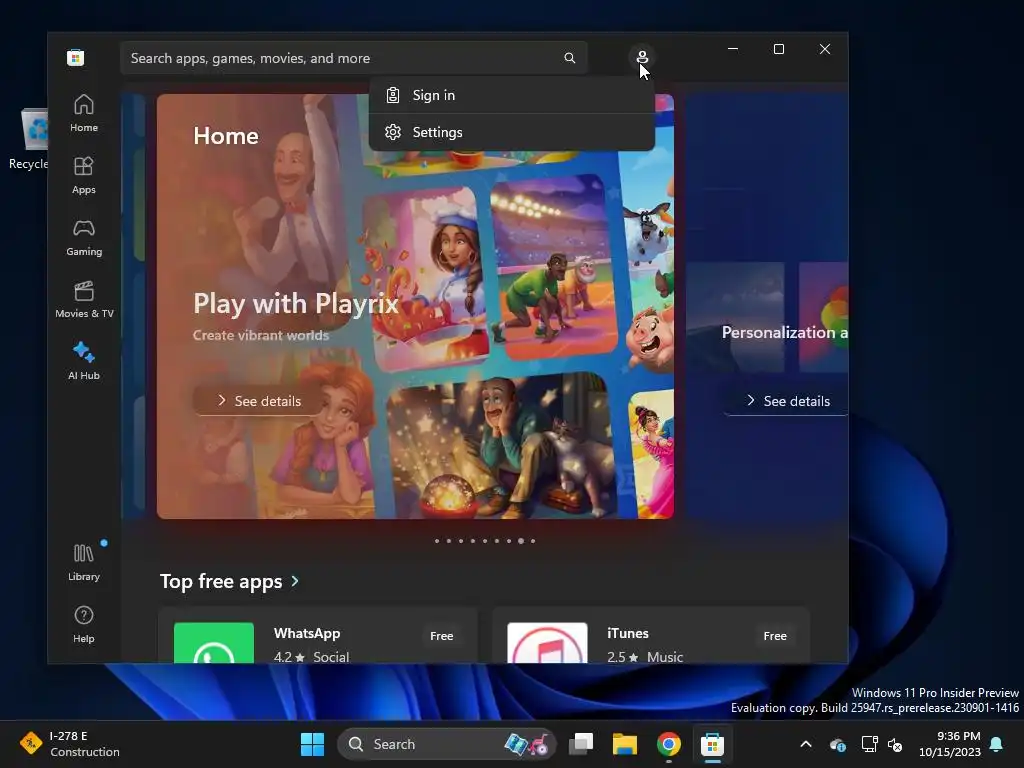Go to Gaming section
The width and height of the screenshot is (1024, 768).
[x=84, y=237]
